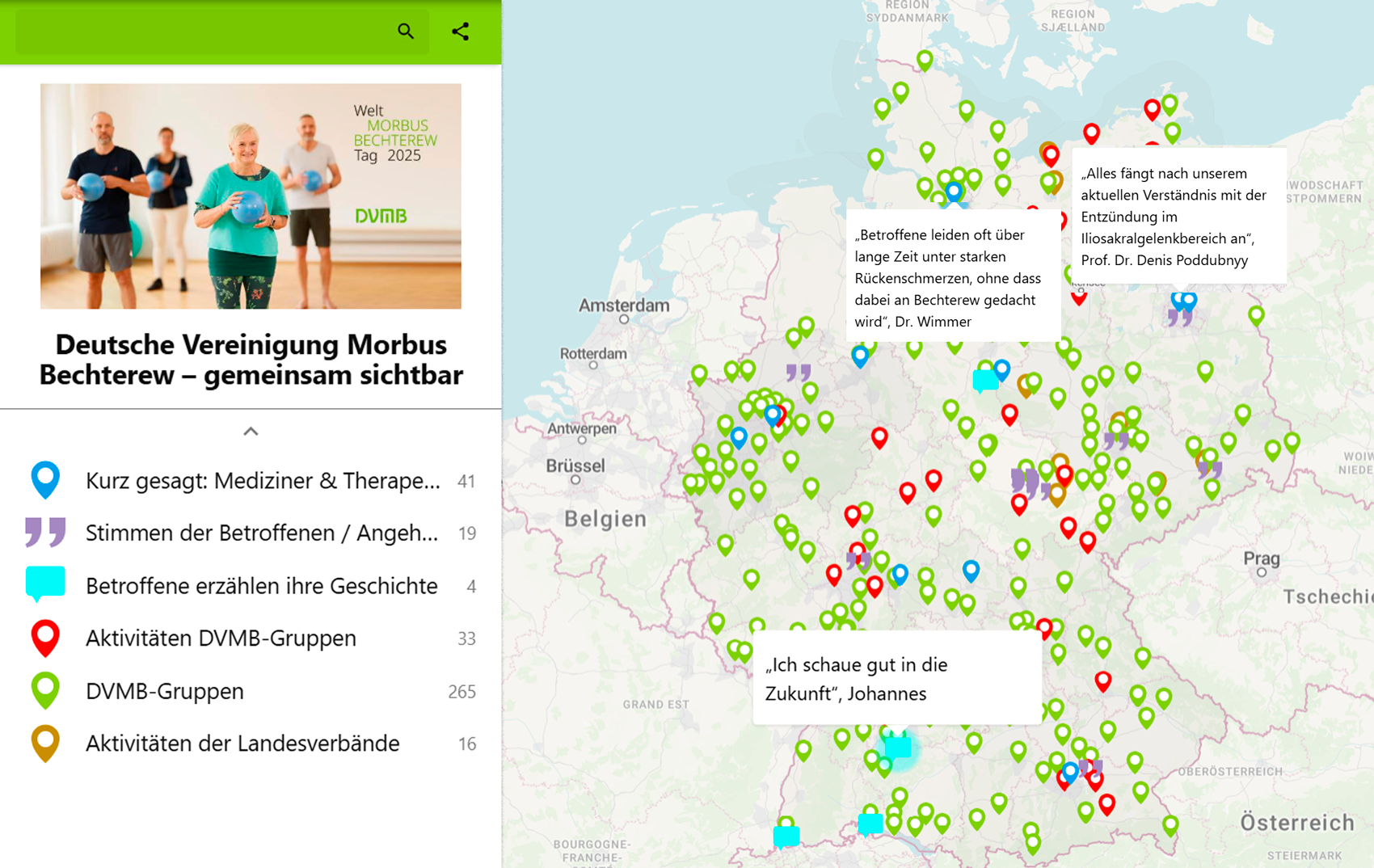Click the Belgien country label on the map

tap(605, 519)
